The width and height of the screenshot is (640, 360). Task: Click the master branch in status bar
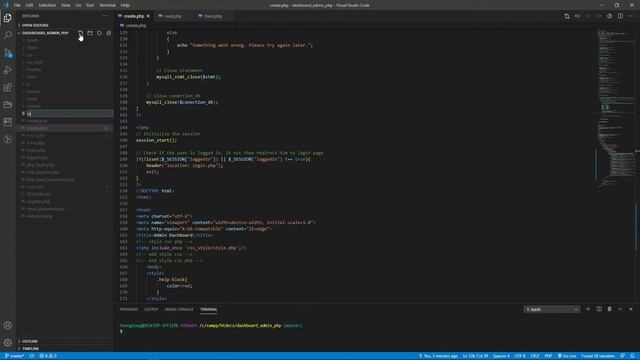click(14, 356)
